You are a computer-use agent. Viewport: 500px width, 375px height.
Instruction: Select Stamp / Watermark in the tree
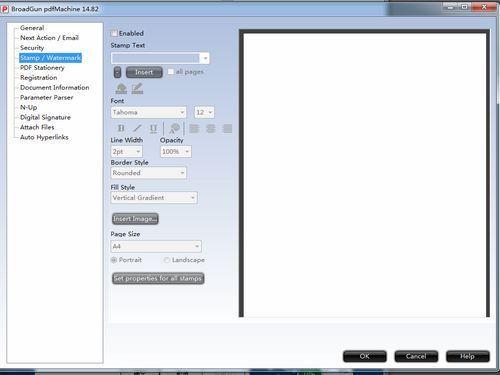[50, 58]
